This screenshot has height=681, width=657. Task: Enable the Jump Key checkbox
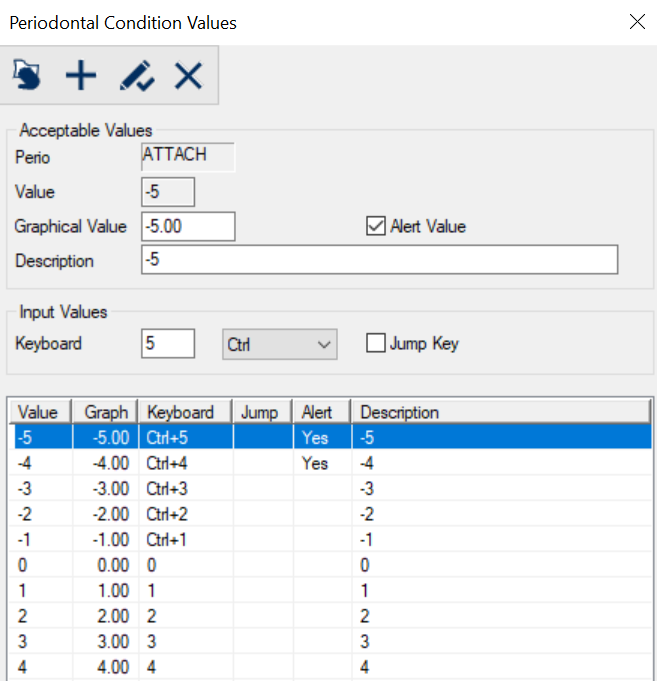click(376, 343)
